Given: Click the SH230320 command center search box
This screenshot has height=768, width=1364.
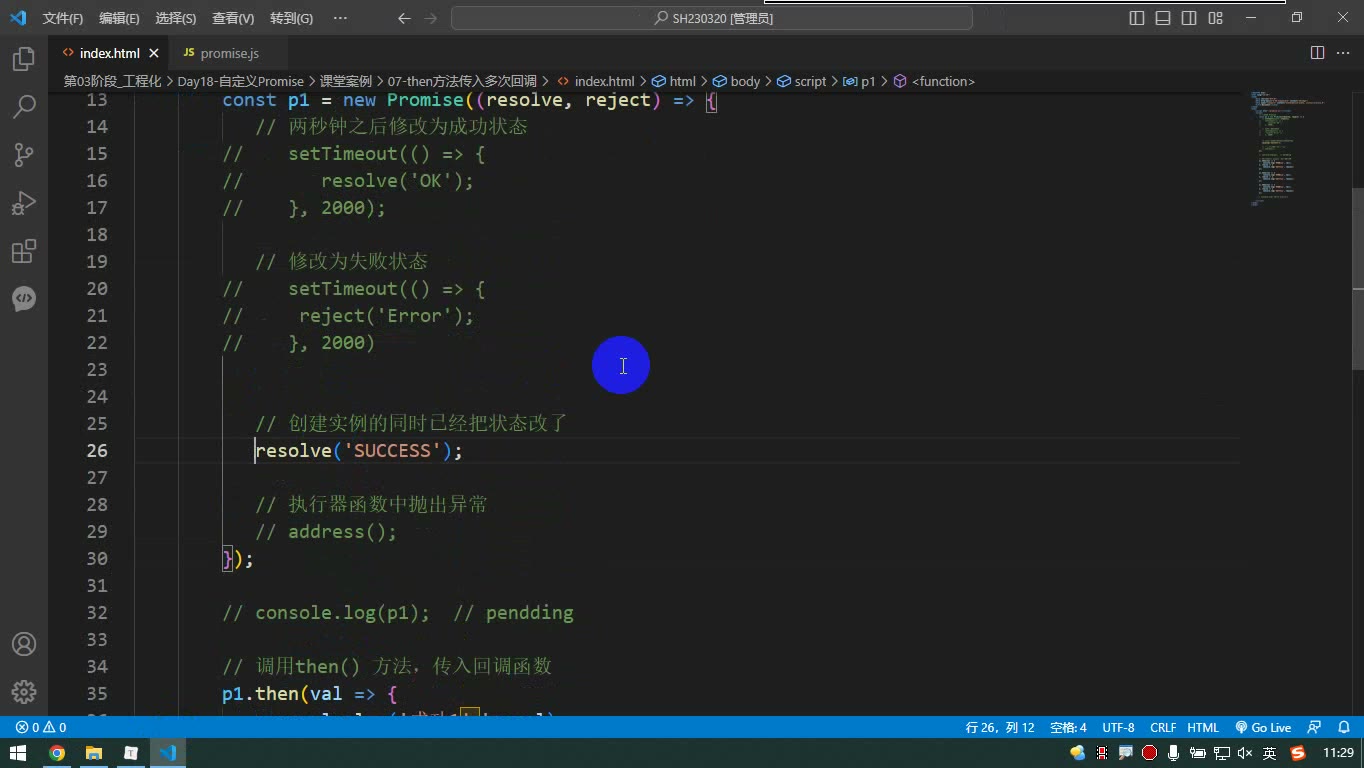Looking at the screenshot, I should [712, 18].
